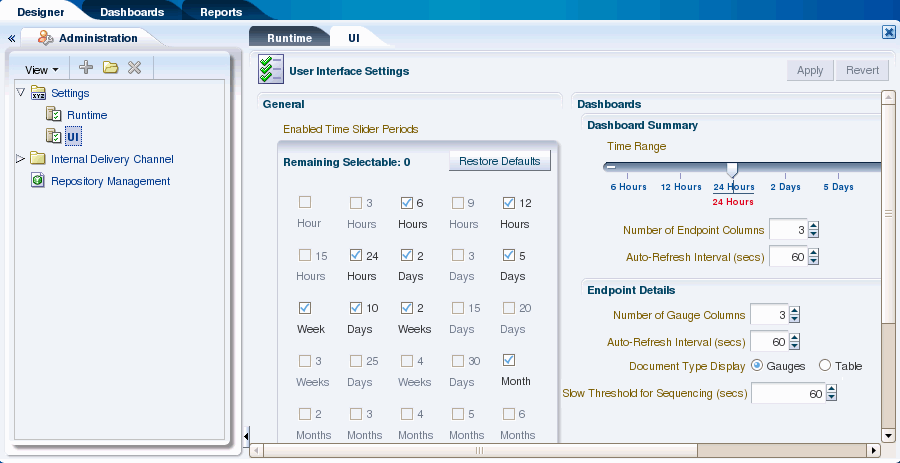The image size is (900, 463).
Task: Click the open folder toolbar icon
Action: [x=110, y=68]
